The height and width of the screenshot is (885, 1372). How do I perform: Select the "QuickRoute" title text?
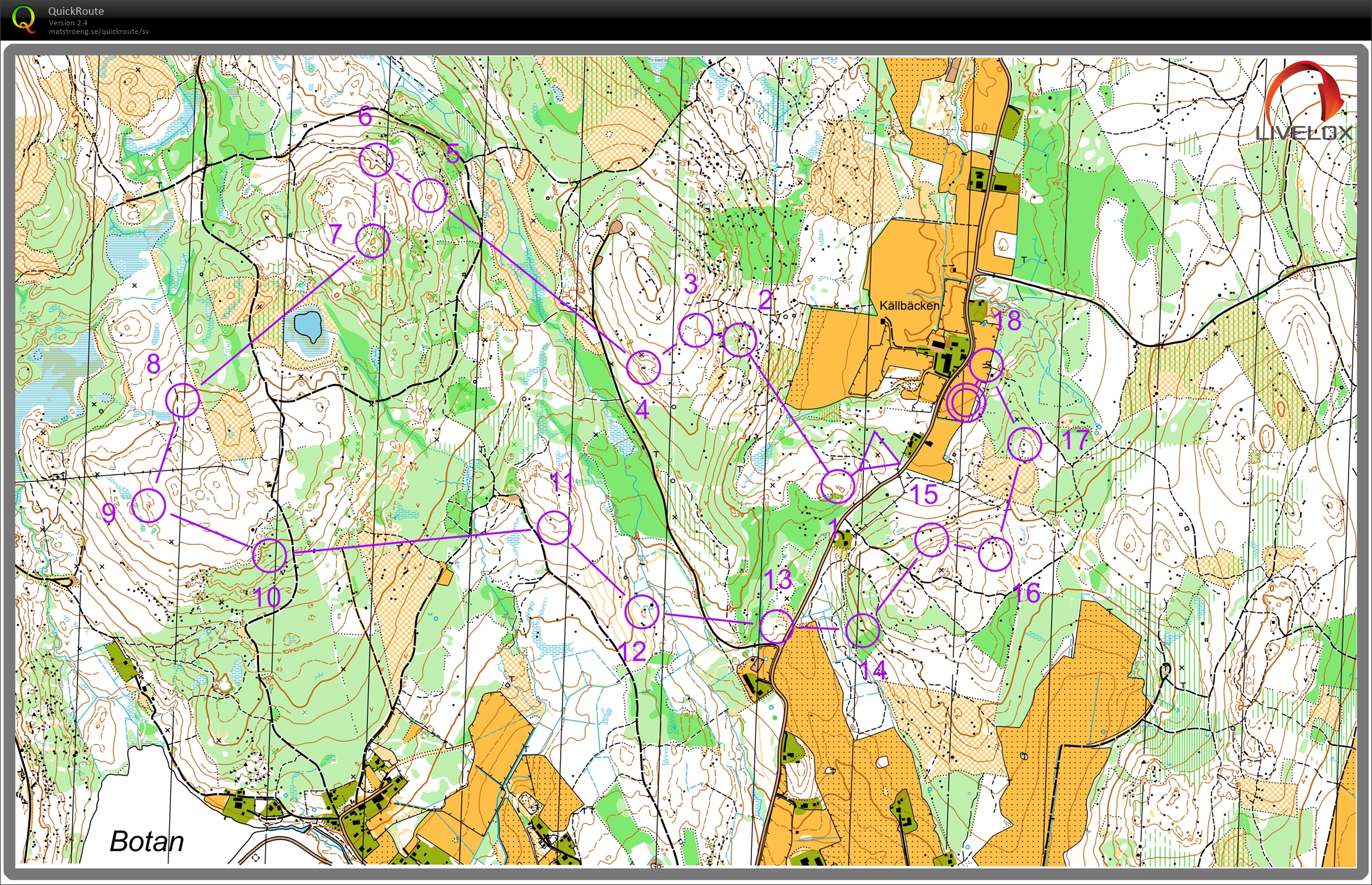tap(76, 11)
